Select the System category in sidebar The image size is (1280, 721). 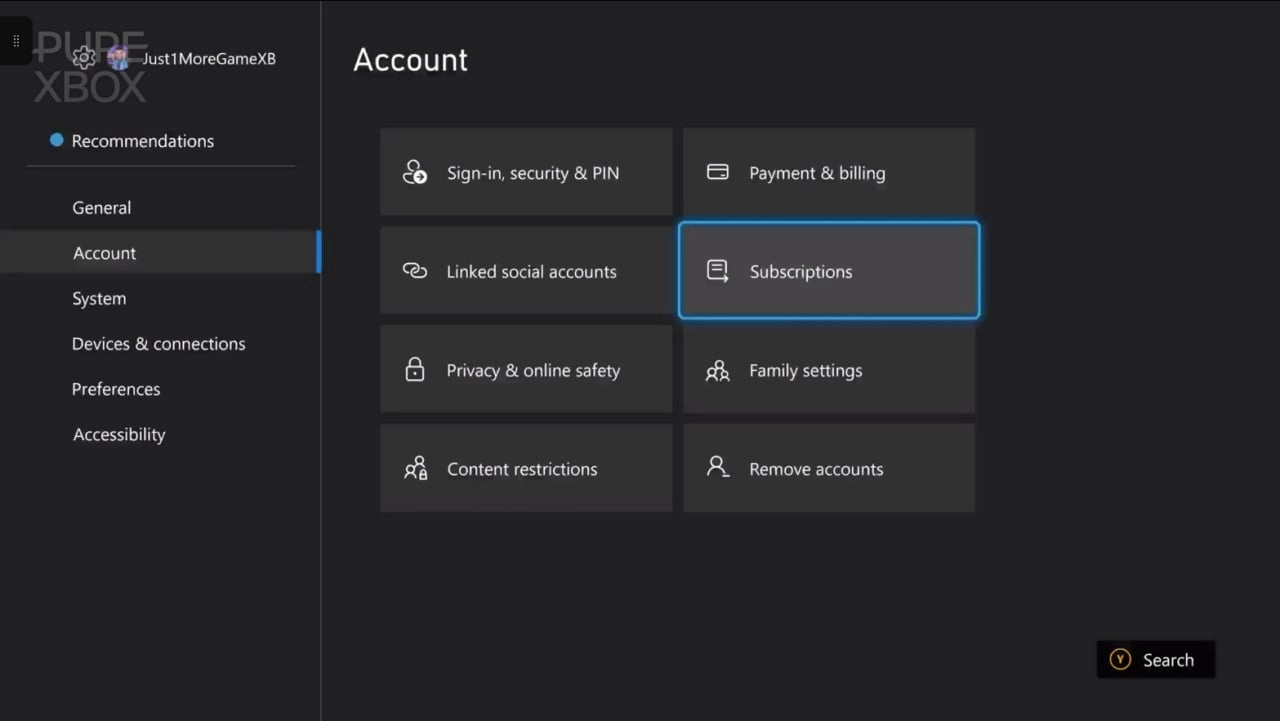point(99,298)
